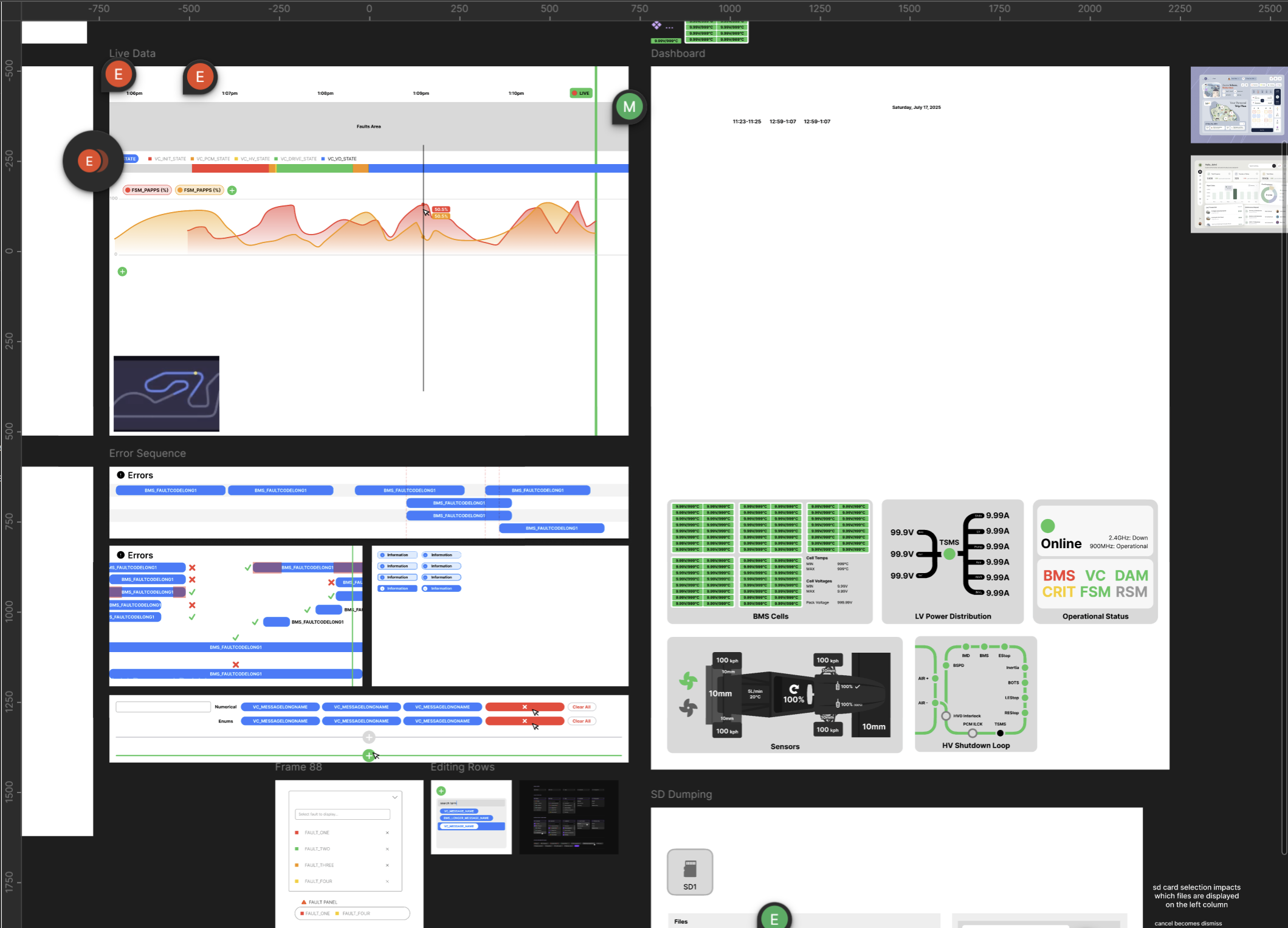The height and width of the screenshot is (928, 1288).
Task: Toggle the red LIVE indicator button
Action: [580, 93]
